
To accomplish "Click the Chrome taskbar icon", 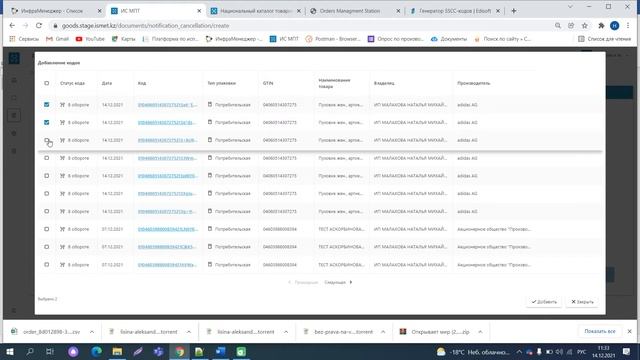I will point(180,351).
